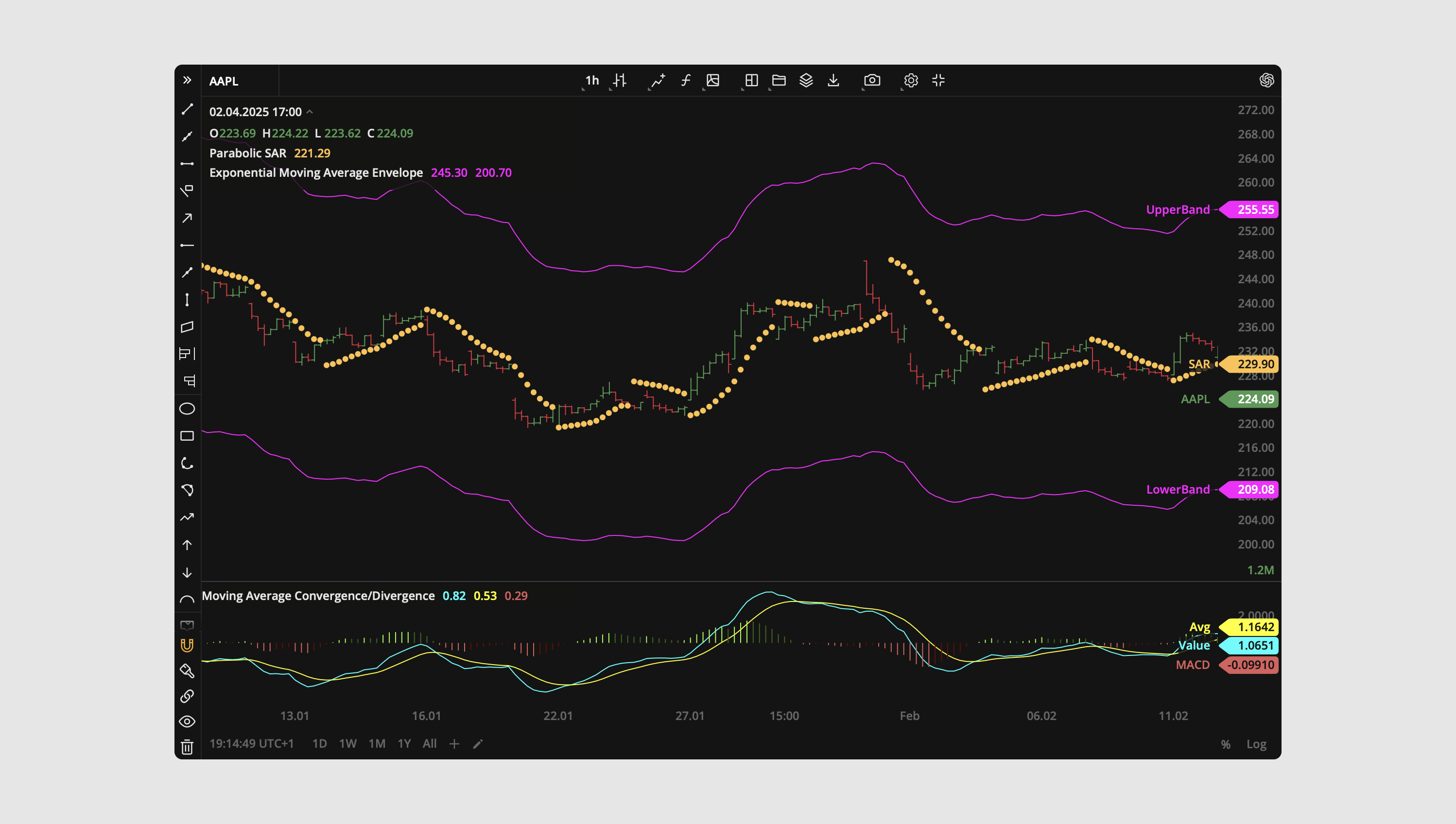Take a chart snapshot with camera icon
The height and width of the screenshot is (824, 1456).
pos(872,80)
